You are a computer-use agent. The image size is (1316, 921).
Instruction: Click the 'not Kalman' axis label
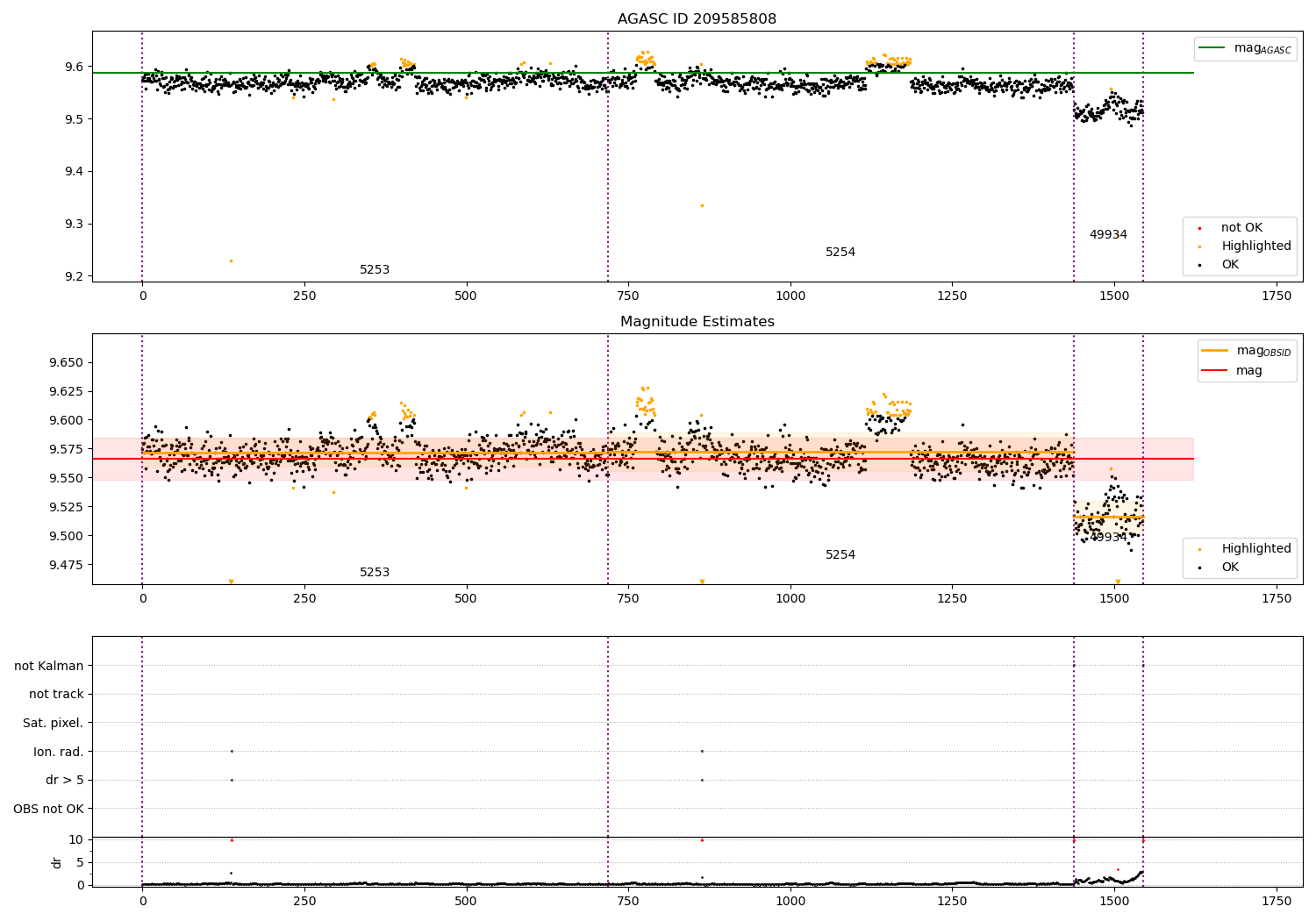tap(49, 667)
